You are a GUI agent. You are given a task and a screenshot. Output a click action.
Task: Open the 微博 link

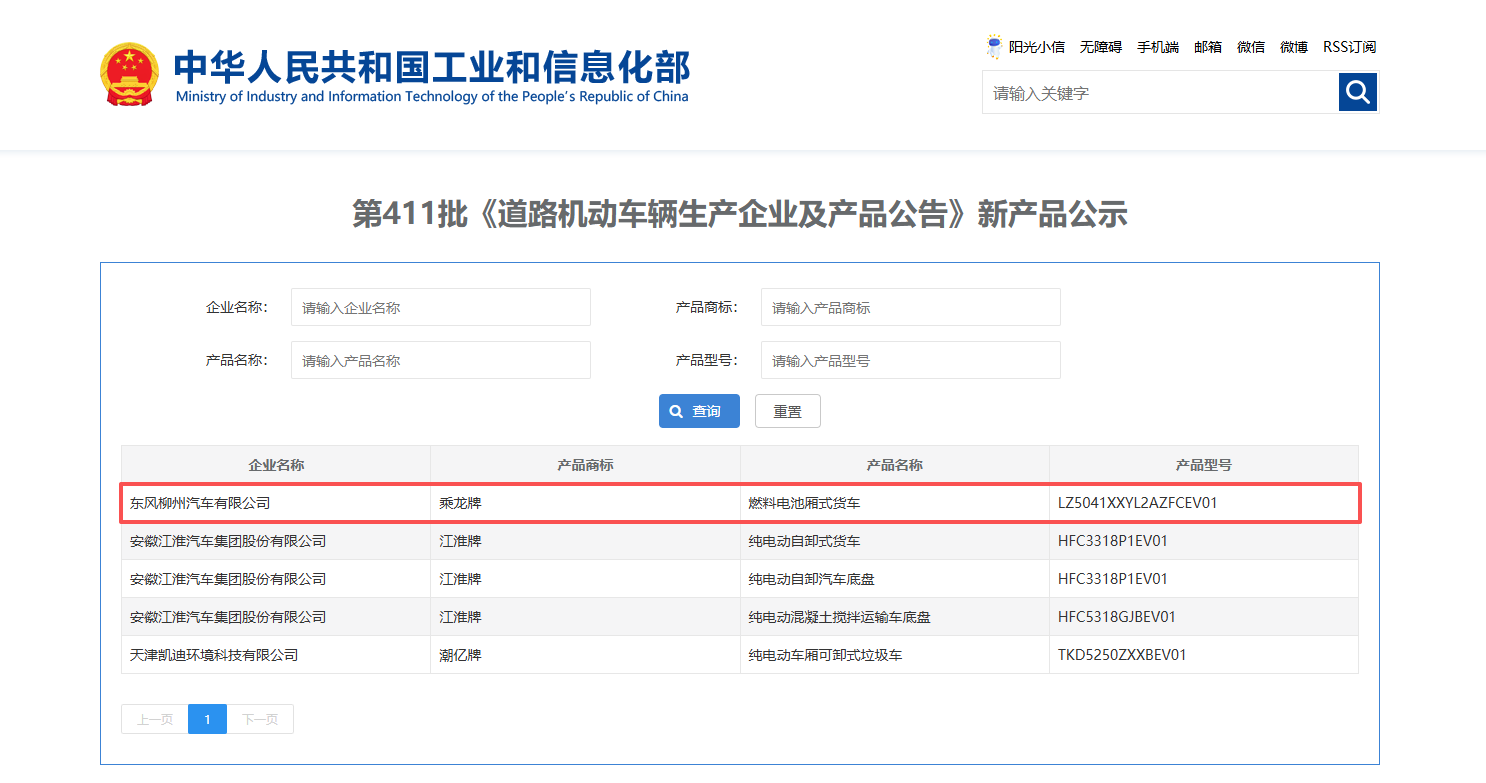pyautogui.click(x=1294, y=47)
